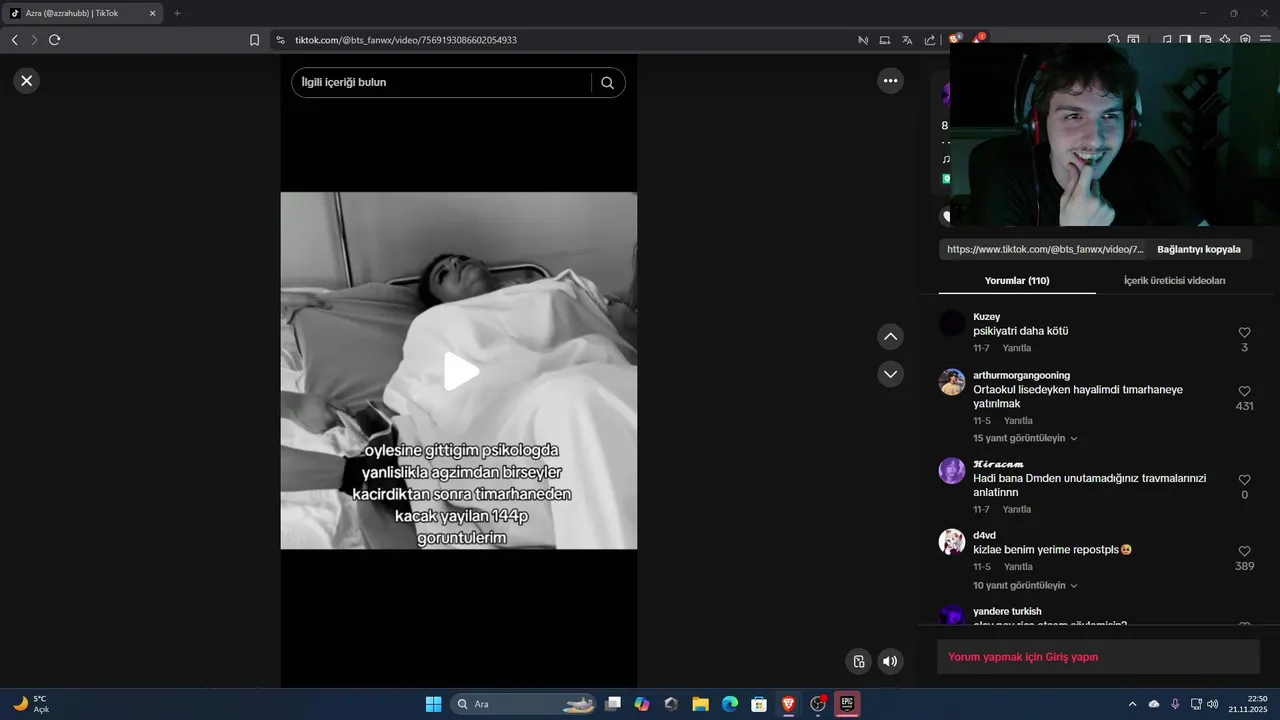Toggle the video mute speaker icon

890,661
